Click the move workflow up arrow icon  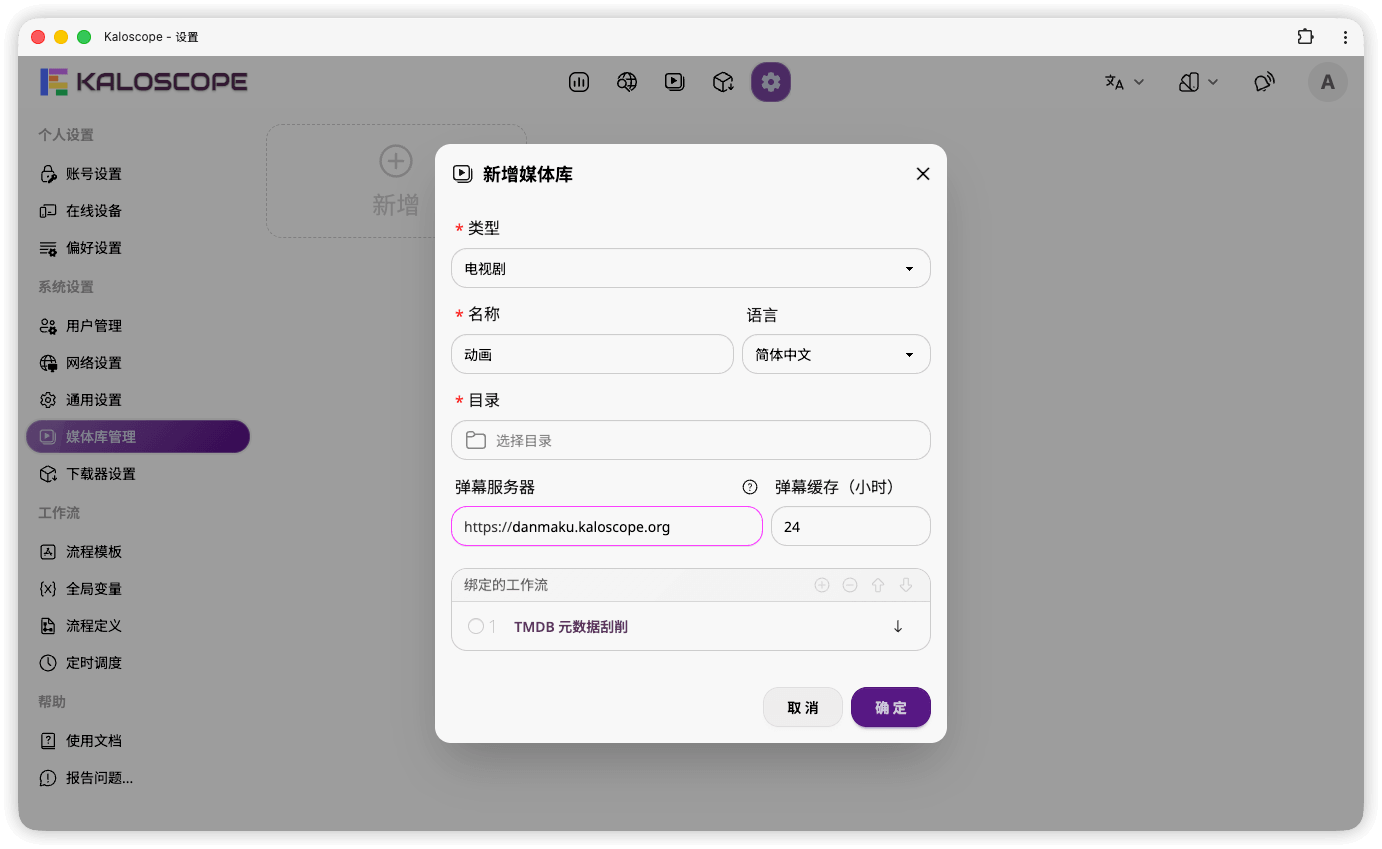[x=878, y=585]
